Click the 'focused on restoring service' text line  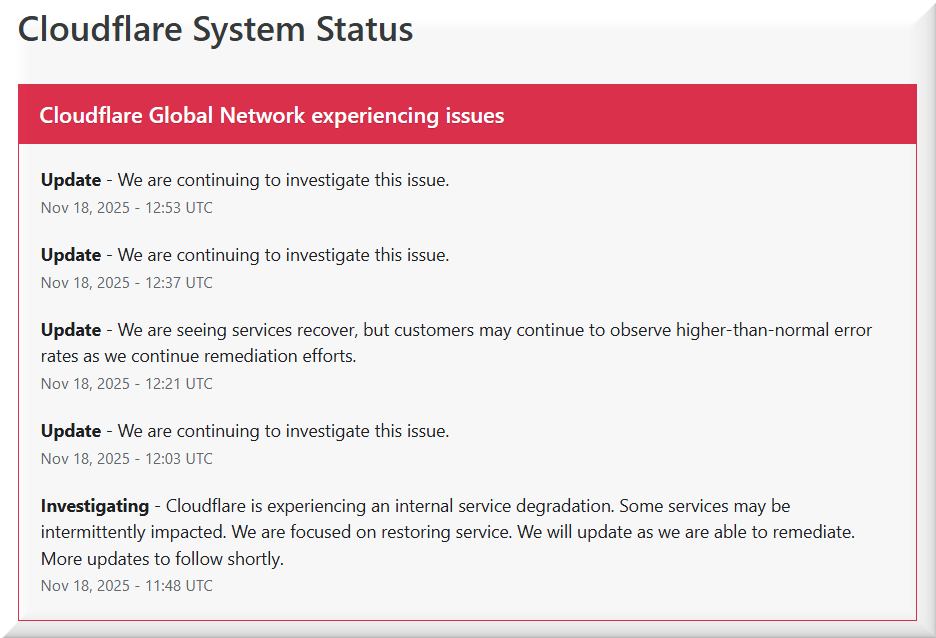[447, 532]
